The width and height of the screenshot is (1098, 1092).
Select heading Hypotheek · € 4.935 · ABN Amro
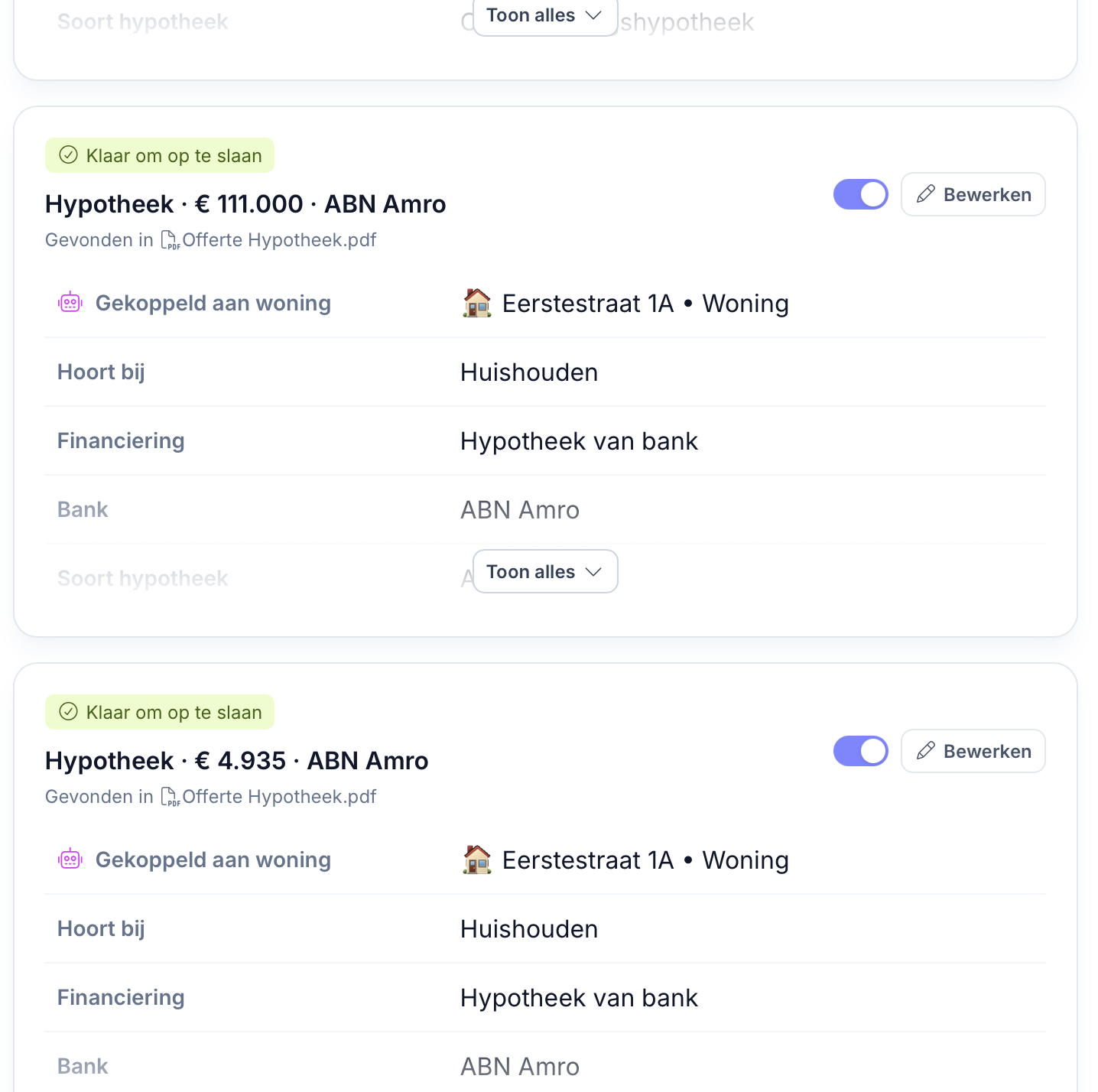point(237,761)
